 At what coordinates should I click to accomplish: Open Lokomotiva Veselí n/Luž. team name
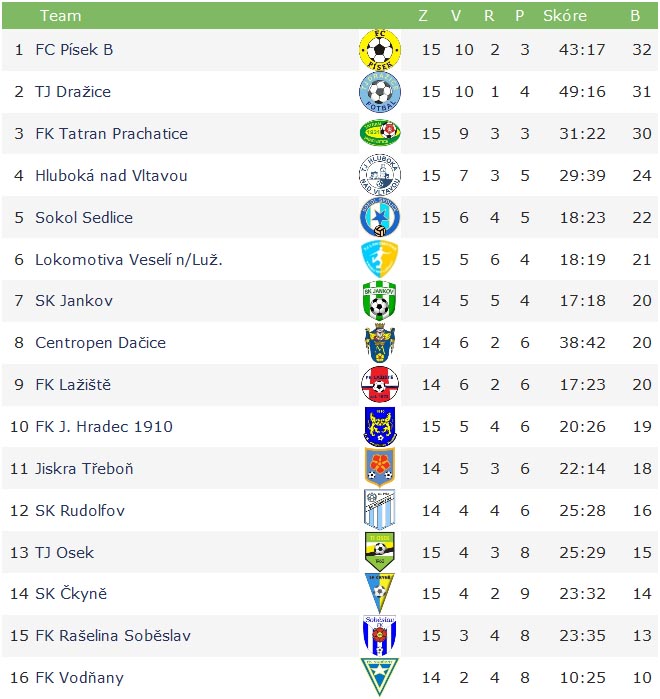pyautogui.click(x=129, y=259)
